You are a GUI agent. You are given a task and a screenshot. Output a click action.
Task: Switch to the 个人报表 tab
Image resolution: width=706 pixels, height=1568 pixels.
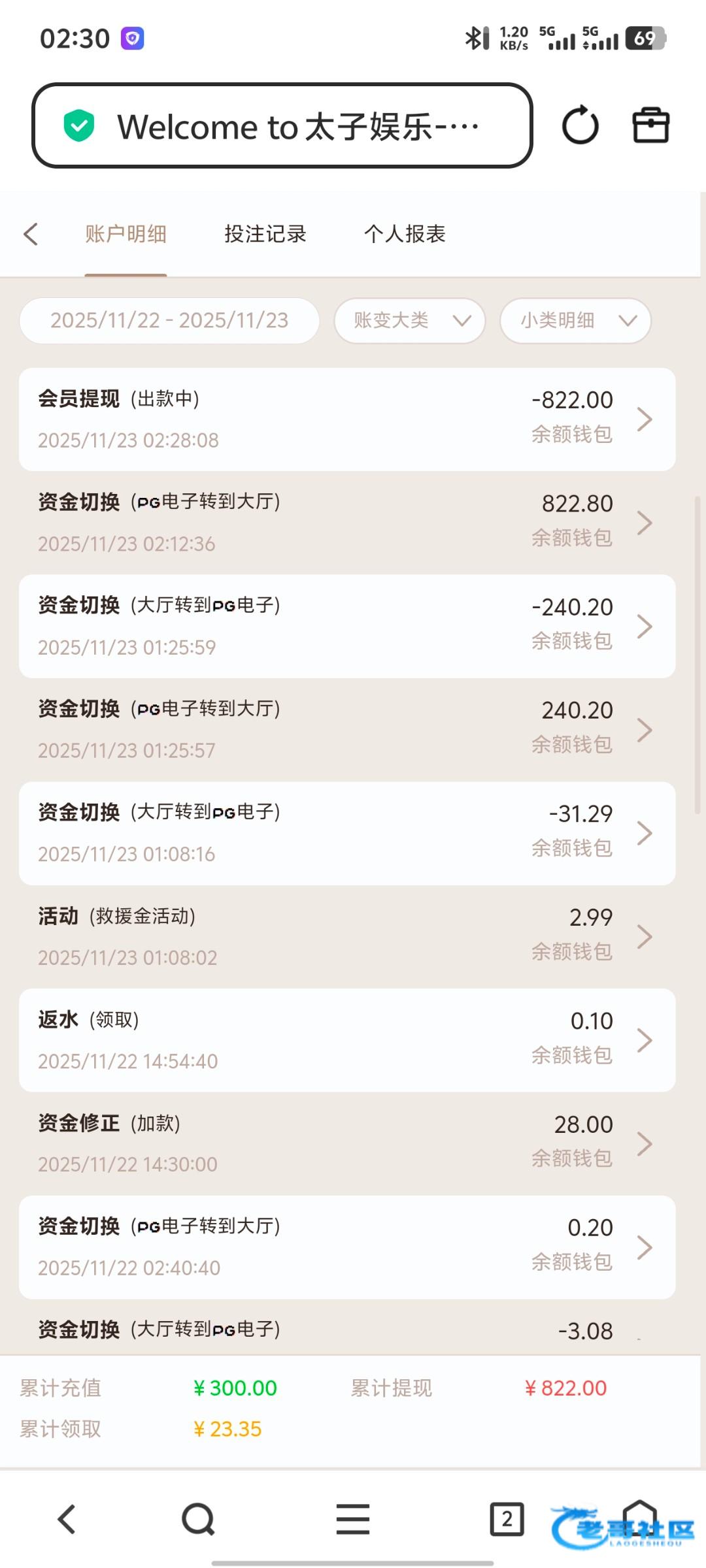pyautogui.click(x=405, y=234)
